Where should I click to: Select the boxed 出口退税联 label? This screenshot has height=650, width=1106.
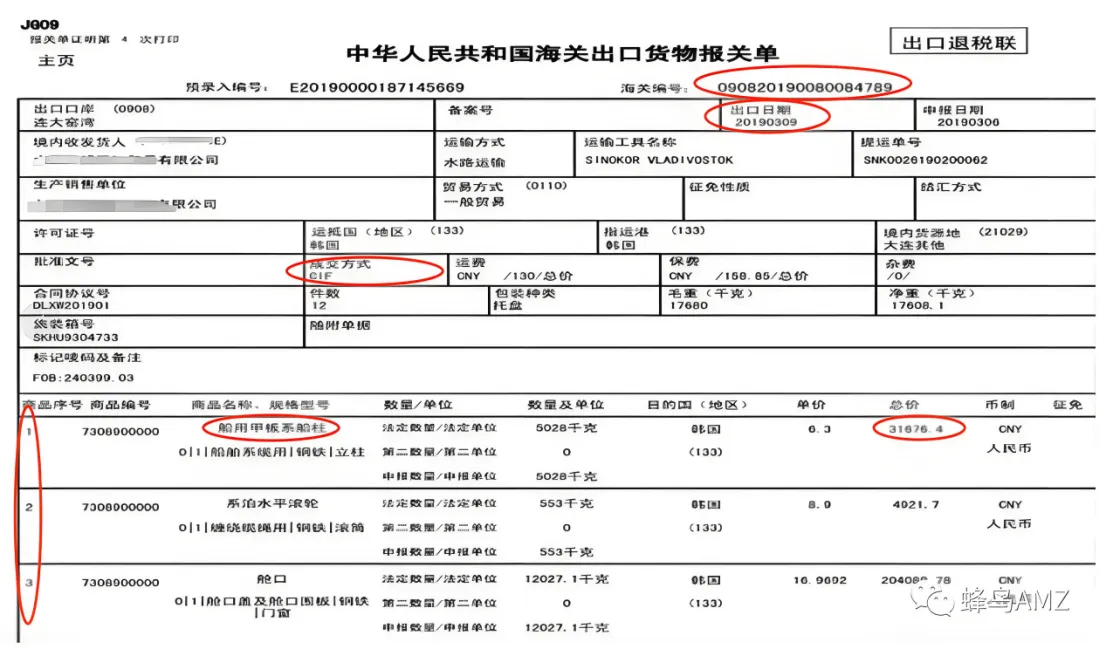(959, 42)
